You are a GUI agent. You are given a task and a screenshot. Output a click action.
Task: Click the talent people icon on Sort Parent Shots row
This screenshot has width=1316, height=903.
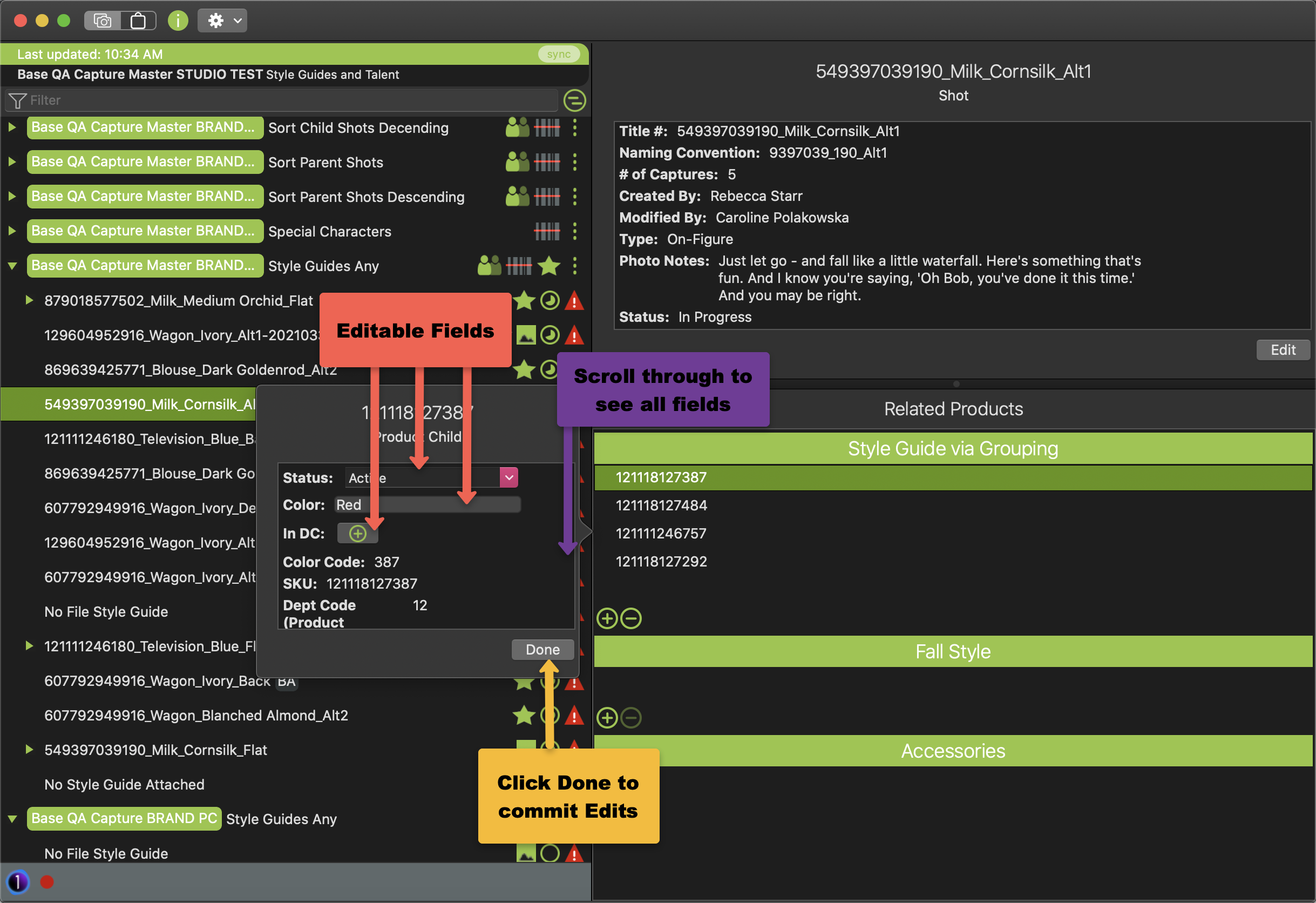click(x=517, y=163)
